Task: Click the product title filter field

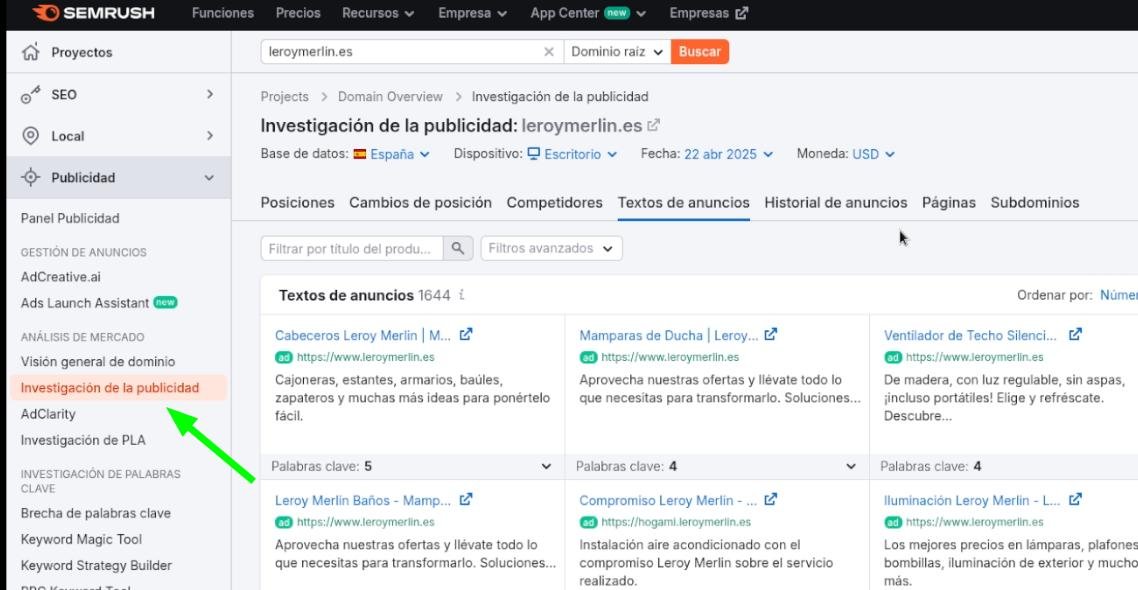Action: (353, 248)
